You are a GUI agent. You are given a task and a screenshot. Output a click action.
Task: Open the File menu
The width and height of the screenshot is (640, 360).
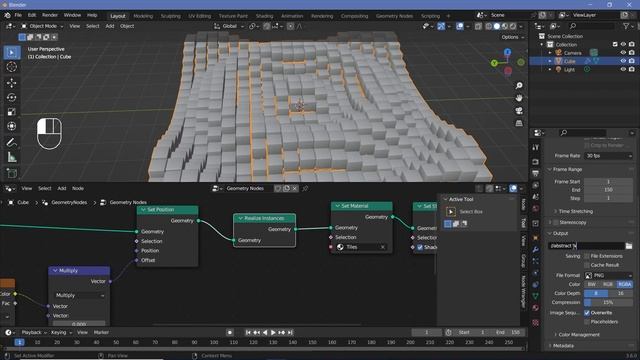[18, 15]
